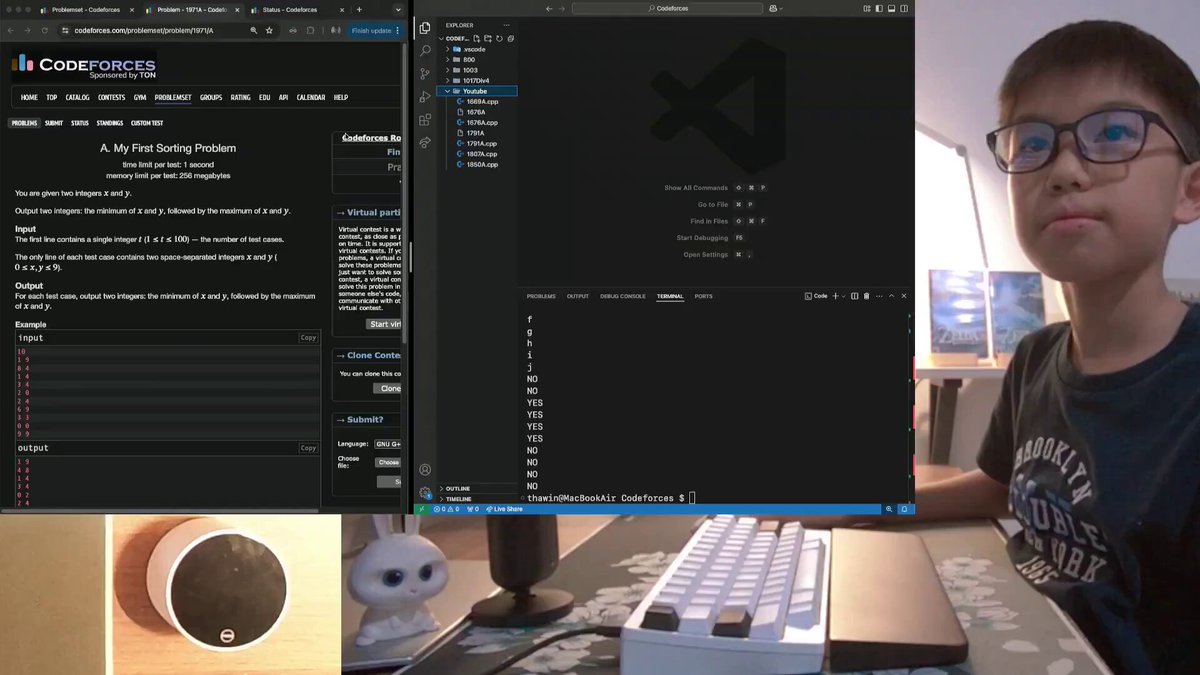Split the terminal panel

[856, 296]
